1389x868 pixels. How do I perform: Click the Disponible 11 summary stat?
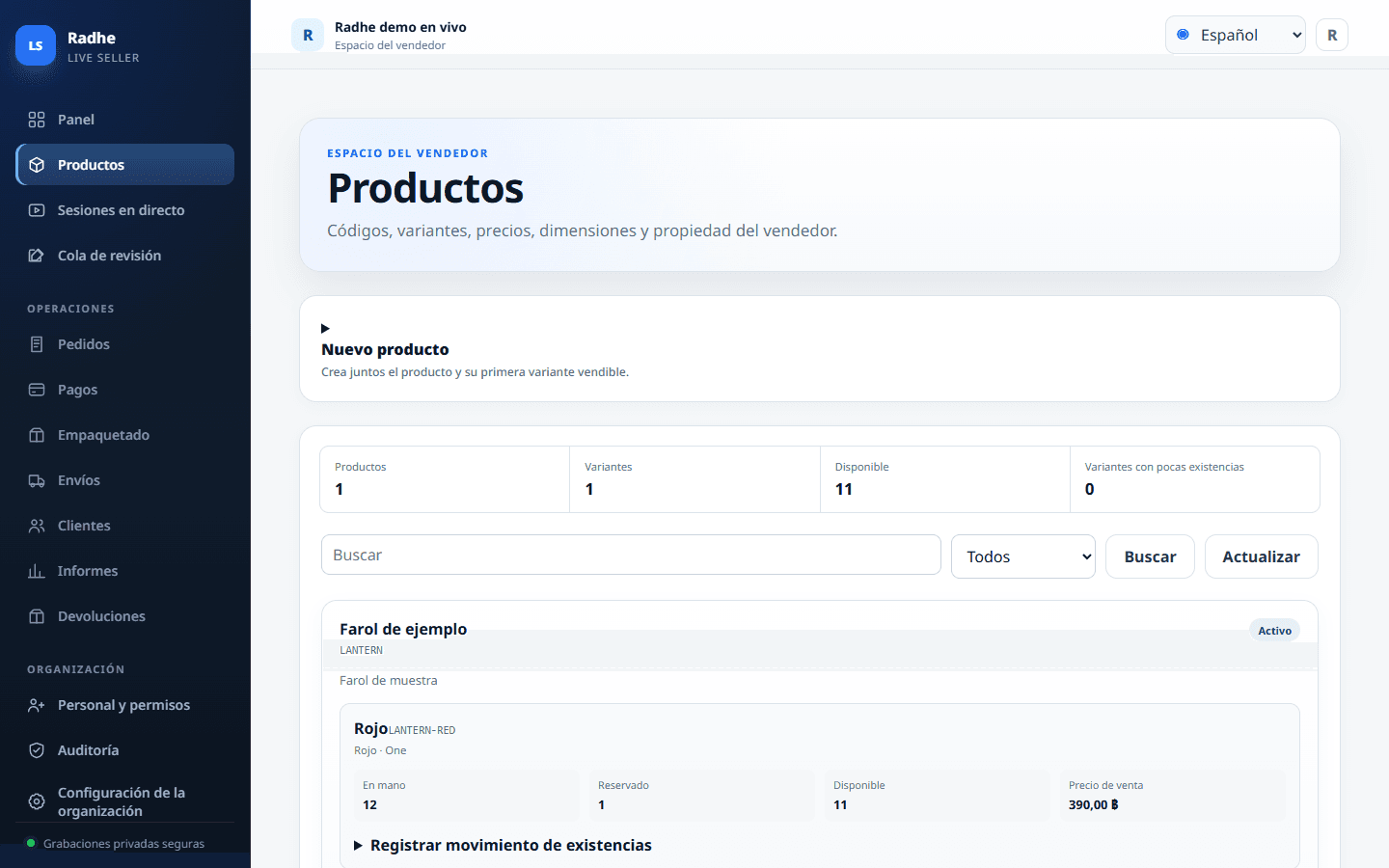pyautogui.click(x=945, y=479)
